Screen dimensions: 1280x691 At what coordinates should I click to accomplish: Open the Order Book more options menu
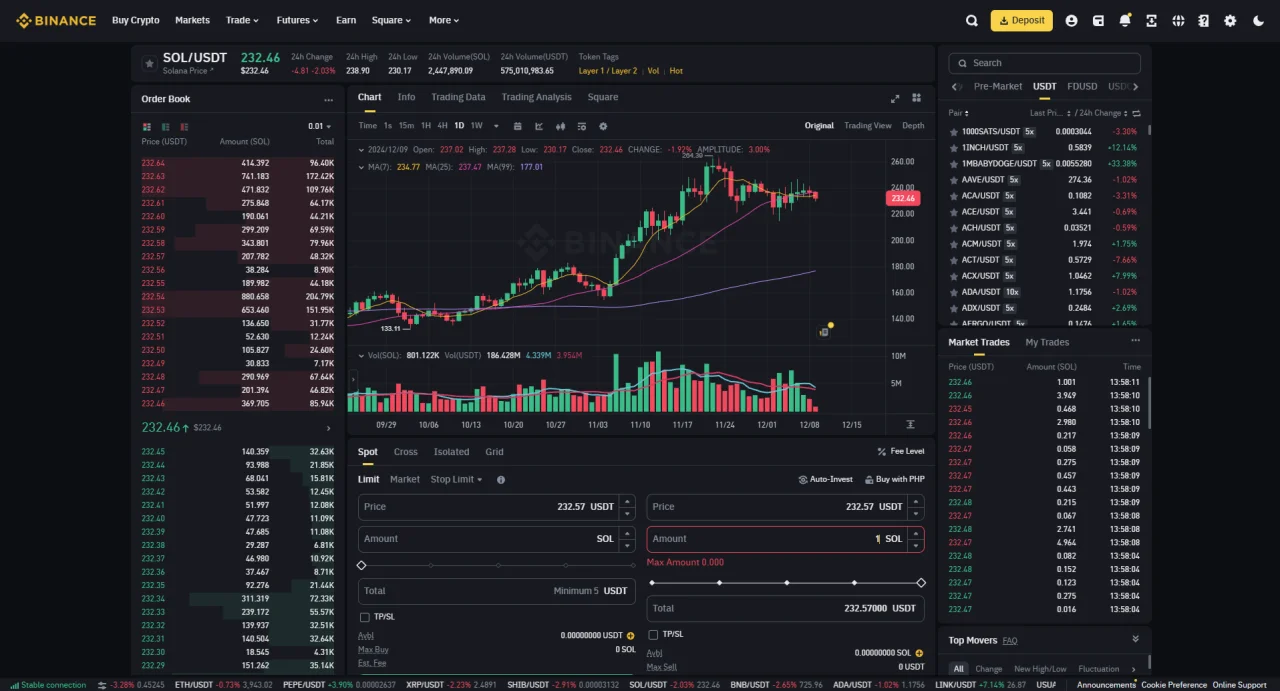[328, 100]
